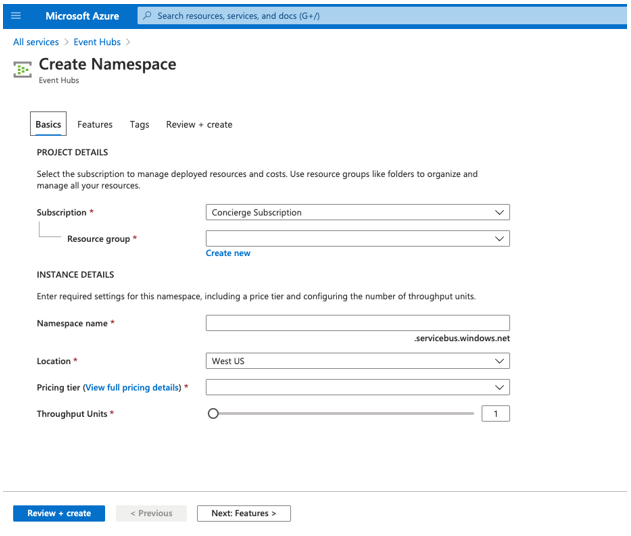
Task: Click the Throughput Units slider handle
Action: click(213, 413)
